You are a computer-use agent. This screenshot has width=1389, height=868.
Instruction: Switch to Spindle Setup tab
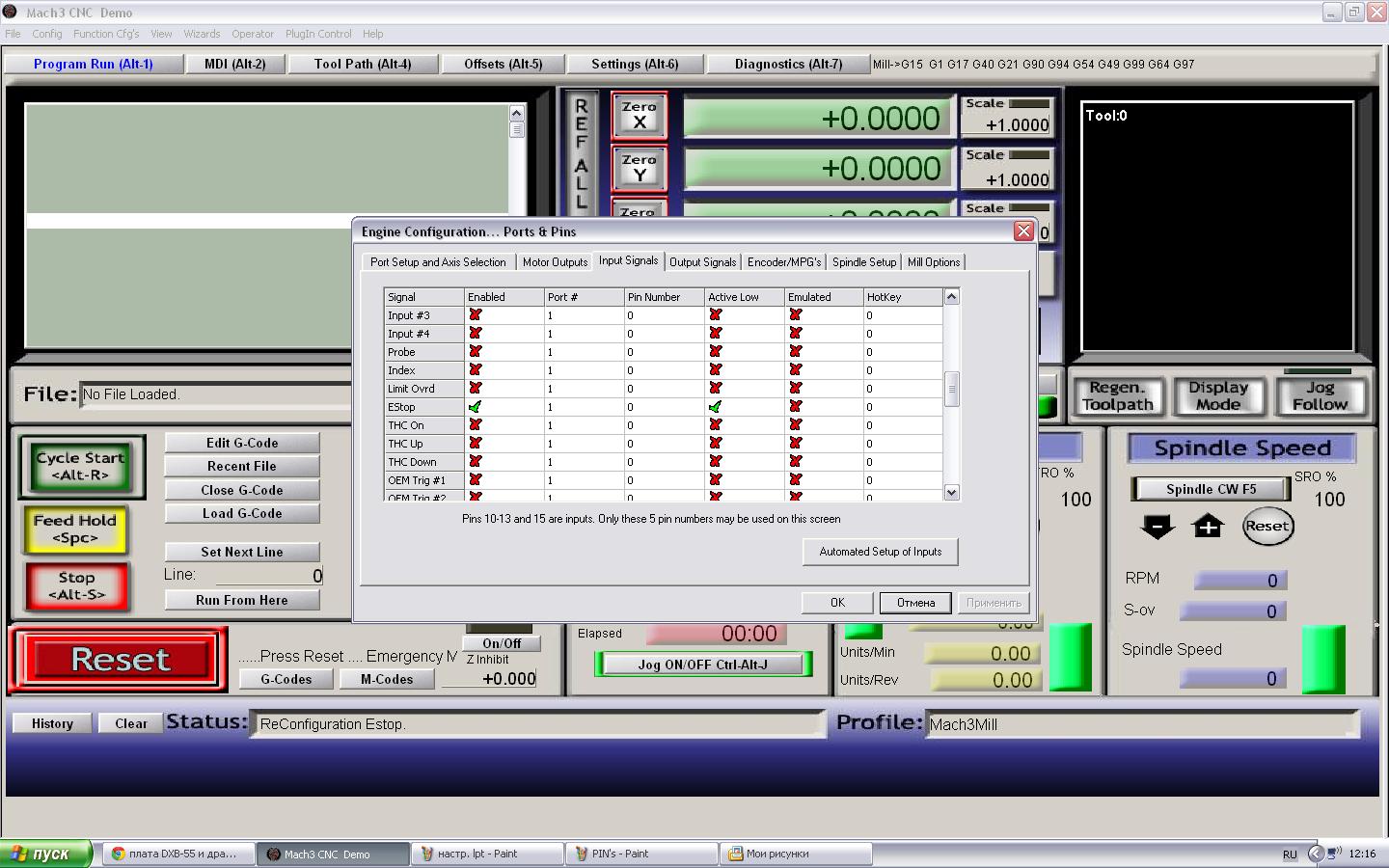click(x=864, y=262)
